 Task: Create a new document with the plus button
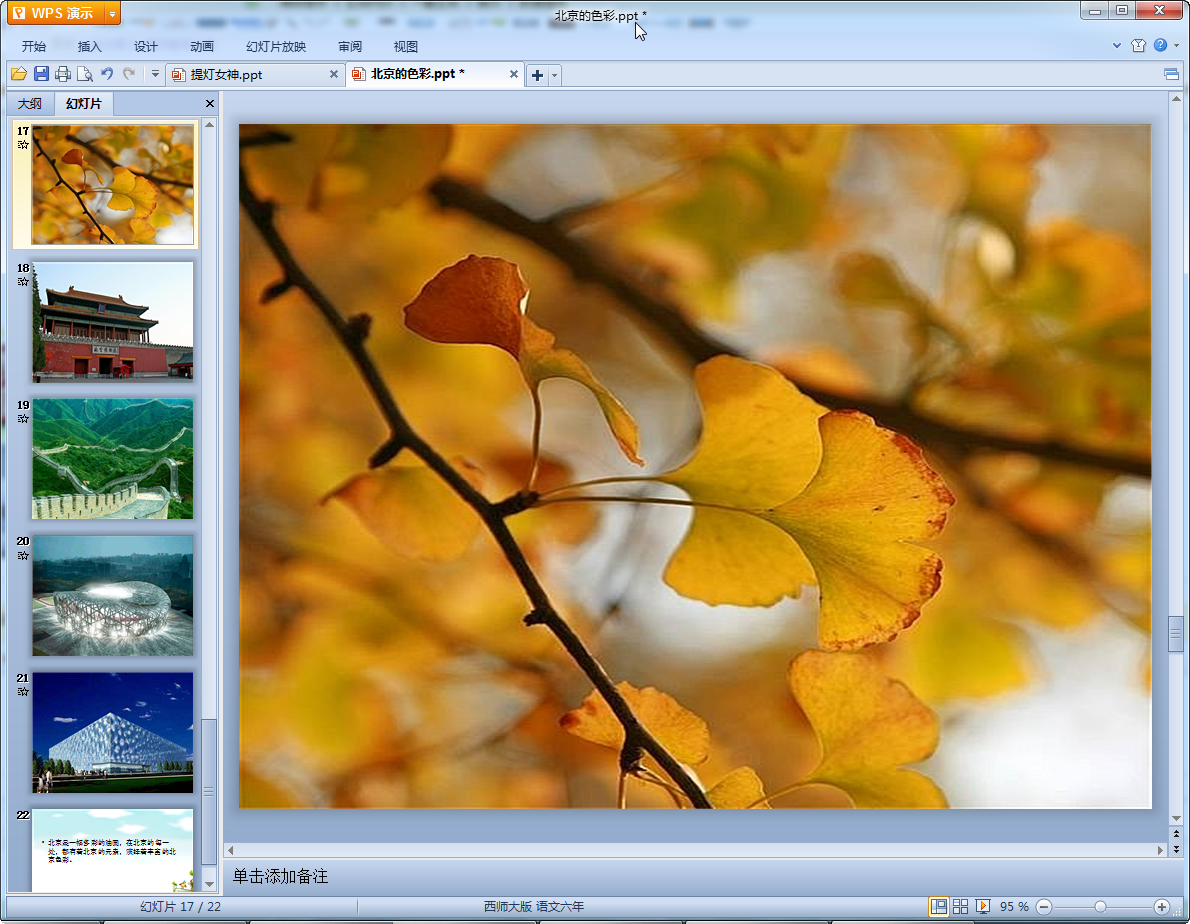click(537, 75)
